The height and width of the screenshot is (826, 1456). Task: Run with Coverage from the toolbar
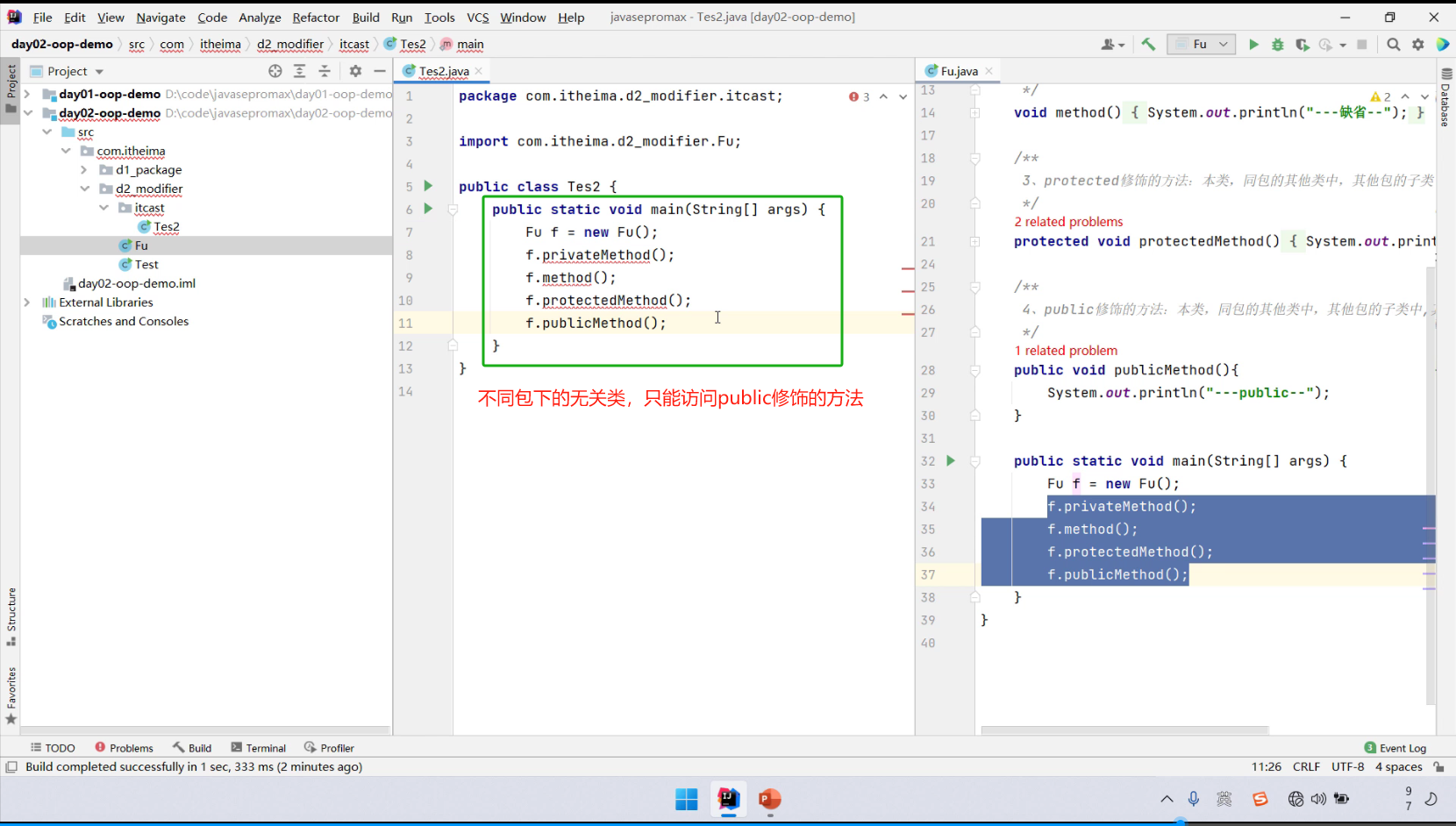tap(1303, 45)
